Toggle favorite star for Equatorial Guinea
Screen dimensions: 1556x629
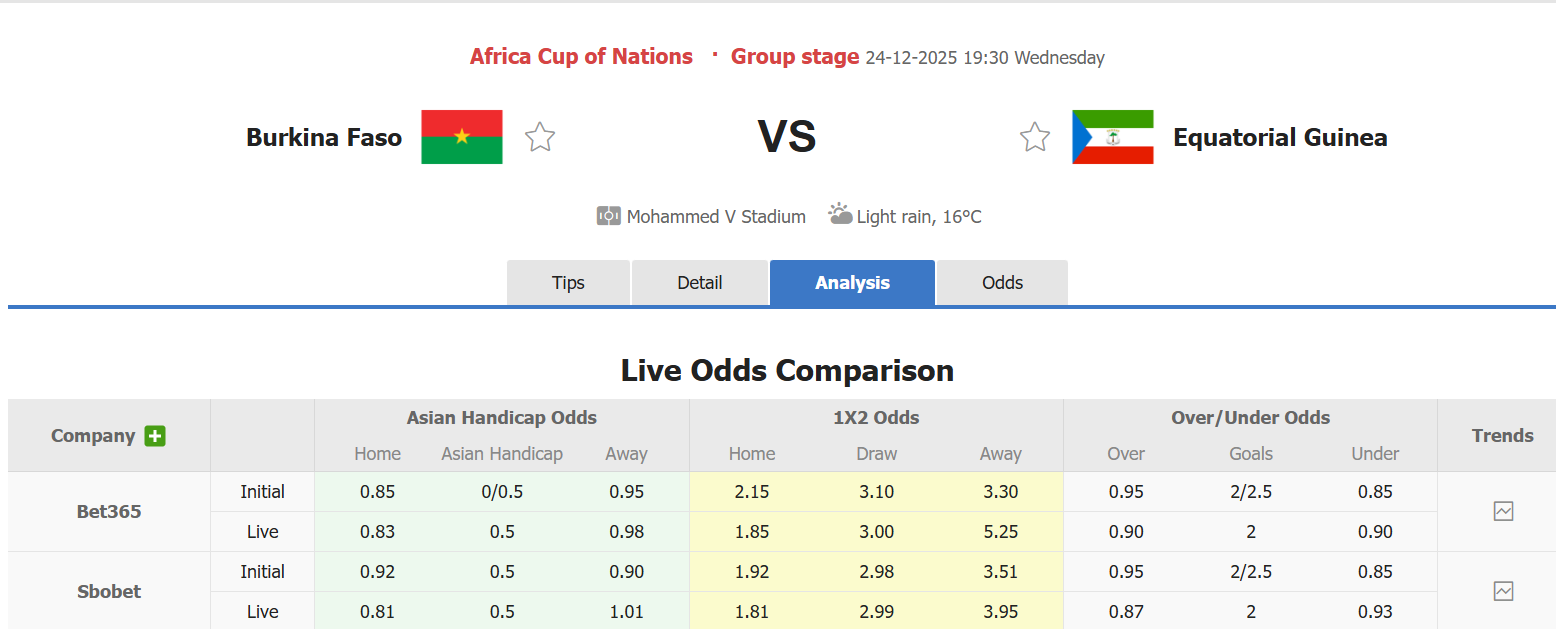click(1034, 137)
